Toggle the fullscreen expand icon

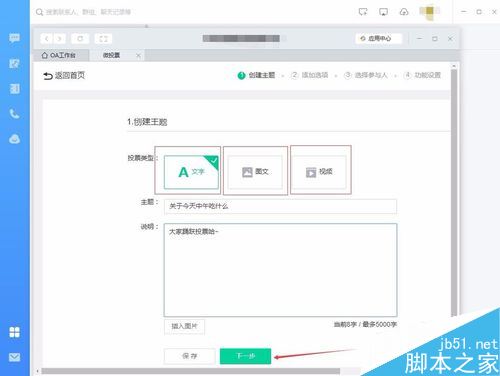103,39
